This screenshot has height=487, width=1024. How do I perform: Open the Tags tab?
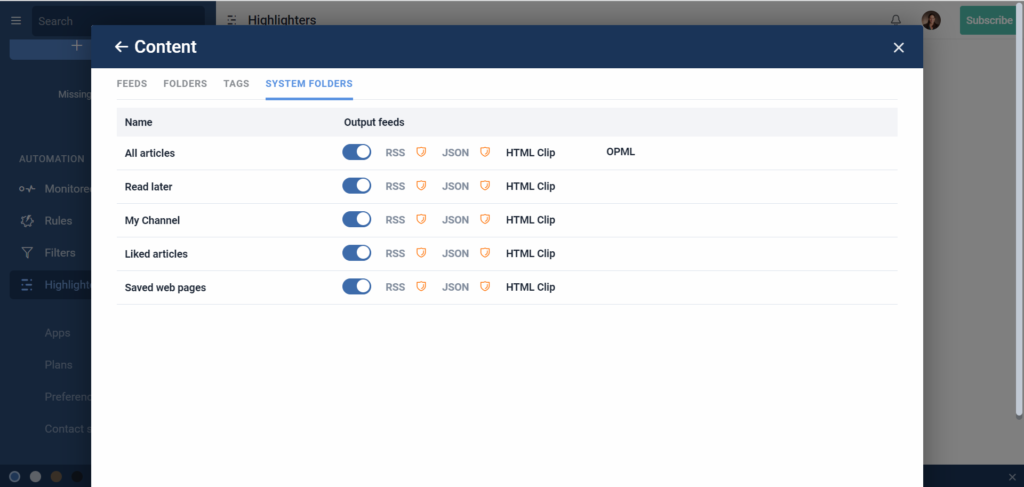coord(236,84)
